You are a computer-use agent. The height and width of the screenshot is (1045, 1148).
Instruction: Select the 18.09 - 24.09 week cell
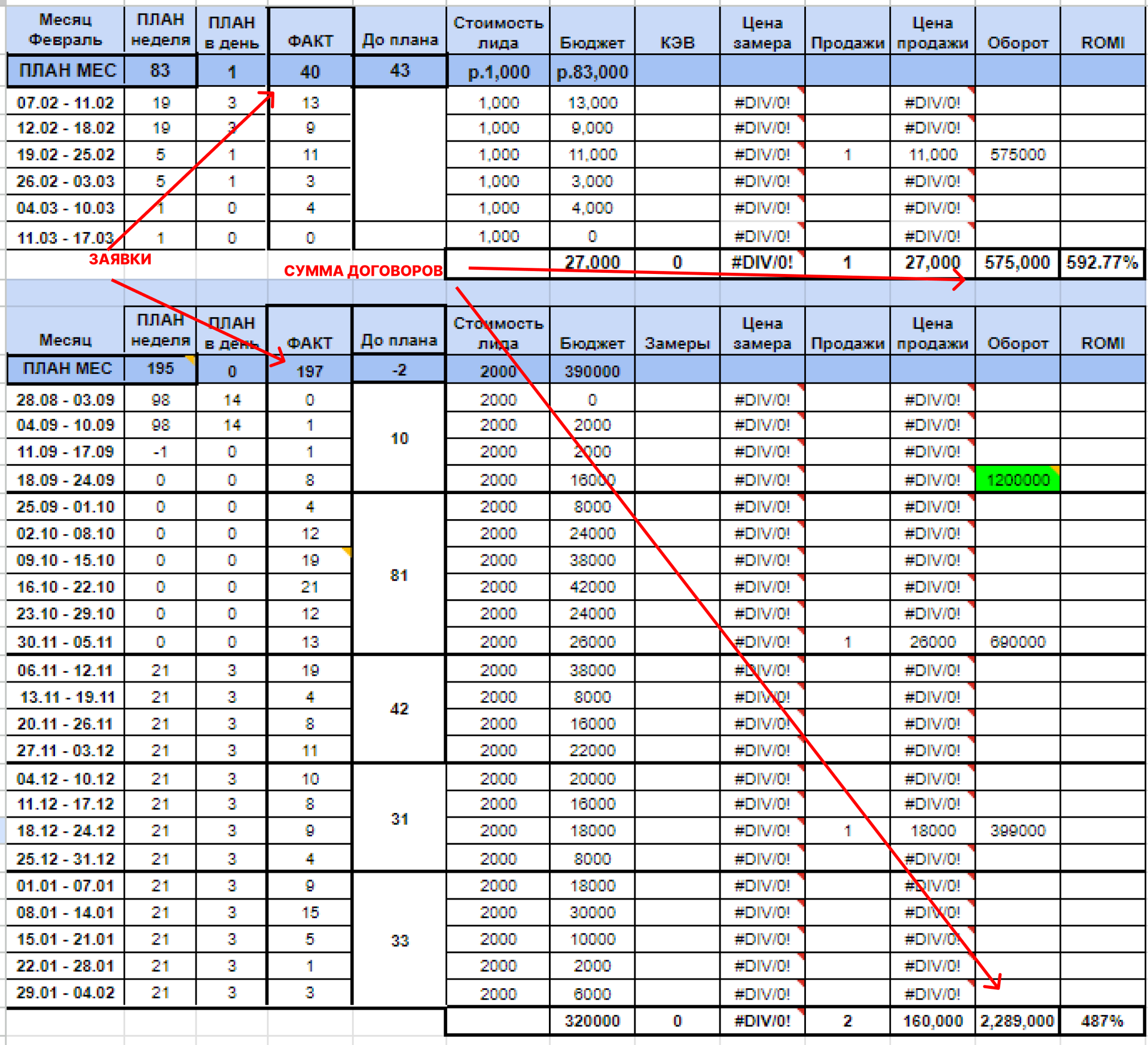tap(65, 480)
